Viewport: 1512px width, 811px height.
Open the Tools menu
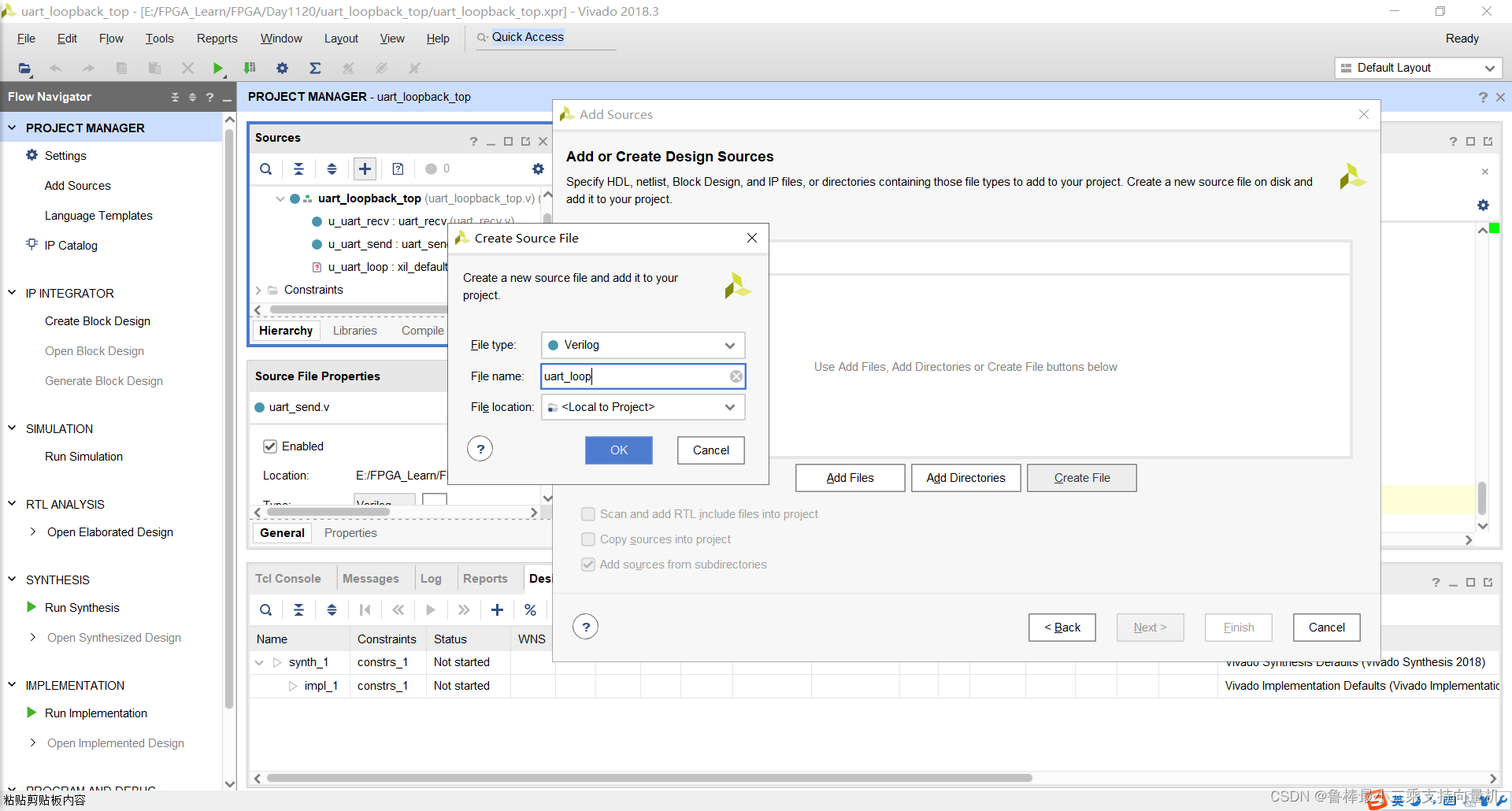pyautogui.click(x=159, y=39)
